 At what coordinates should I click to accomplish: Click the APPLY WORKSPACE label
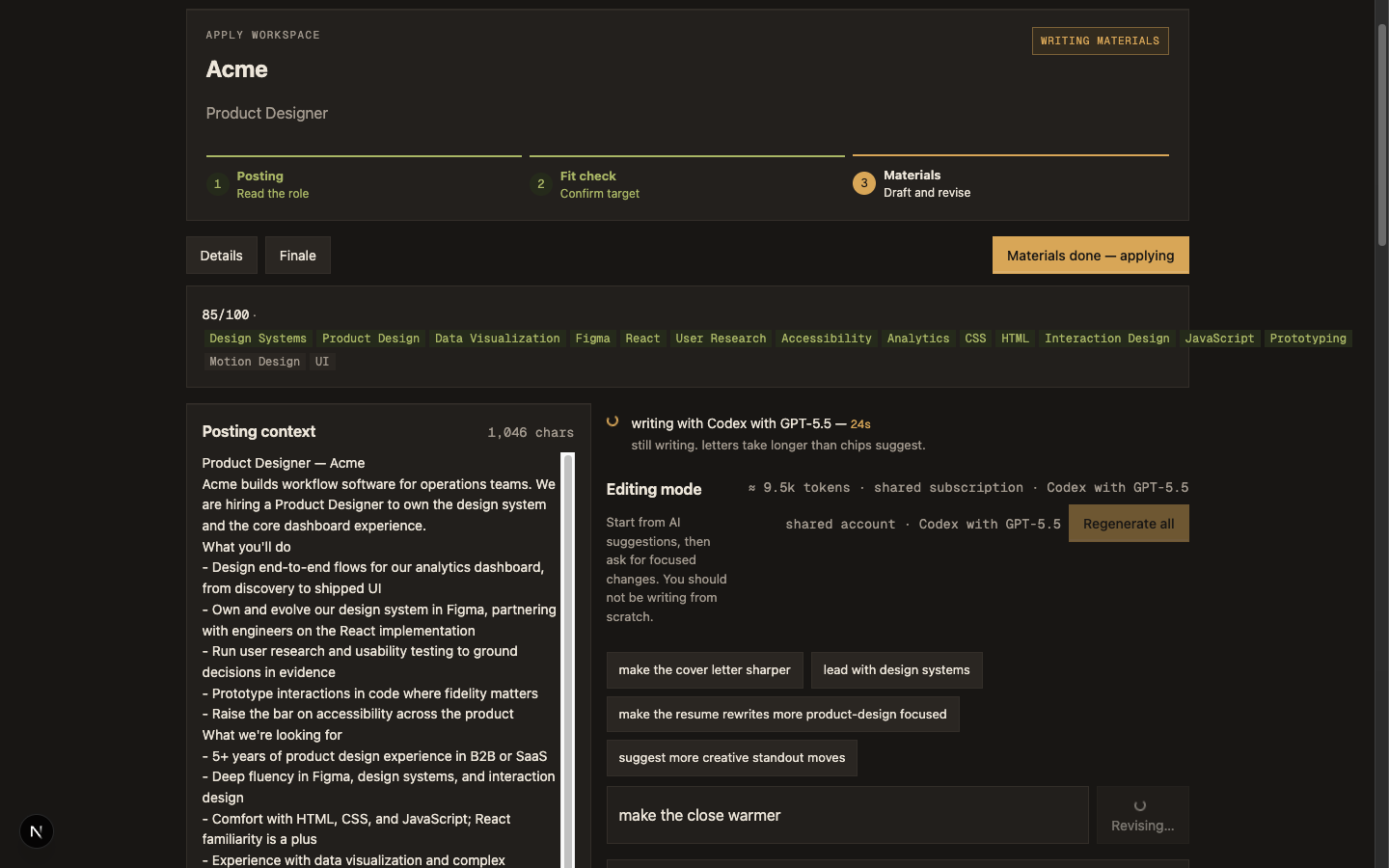click(263, 35)
